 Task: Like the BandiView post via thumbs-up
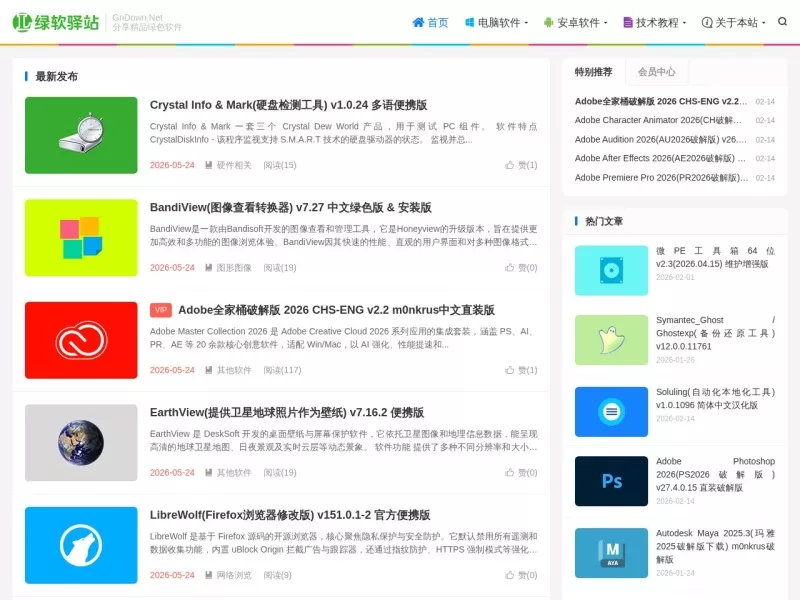pyautogui.click(x=521, y=267)
